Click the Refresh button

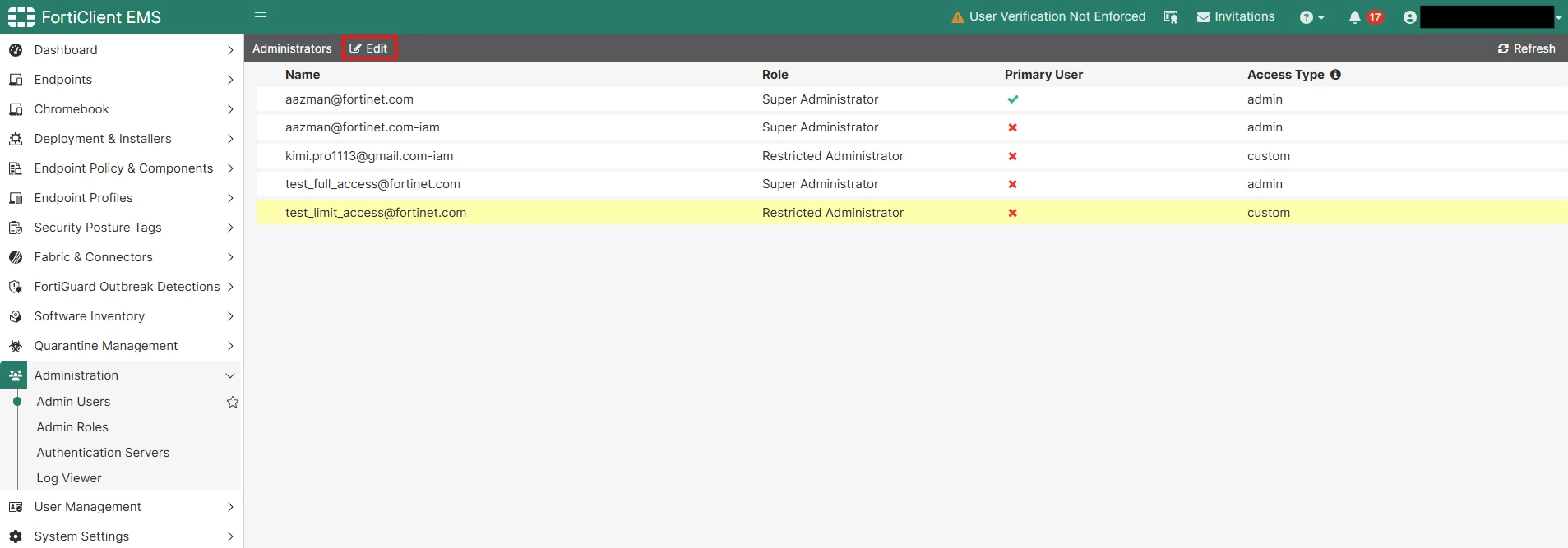click(1526, 48)
